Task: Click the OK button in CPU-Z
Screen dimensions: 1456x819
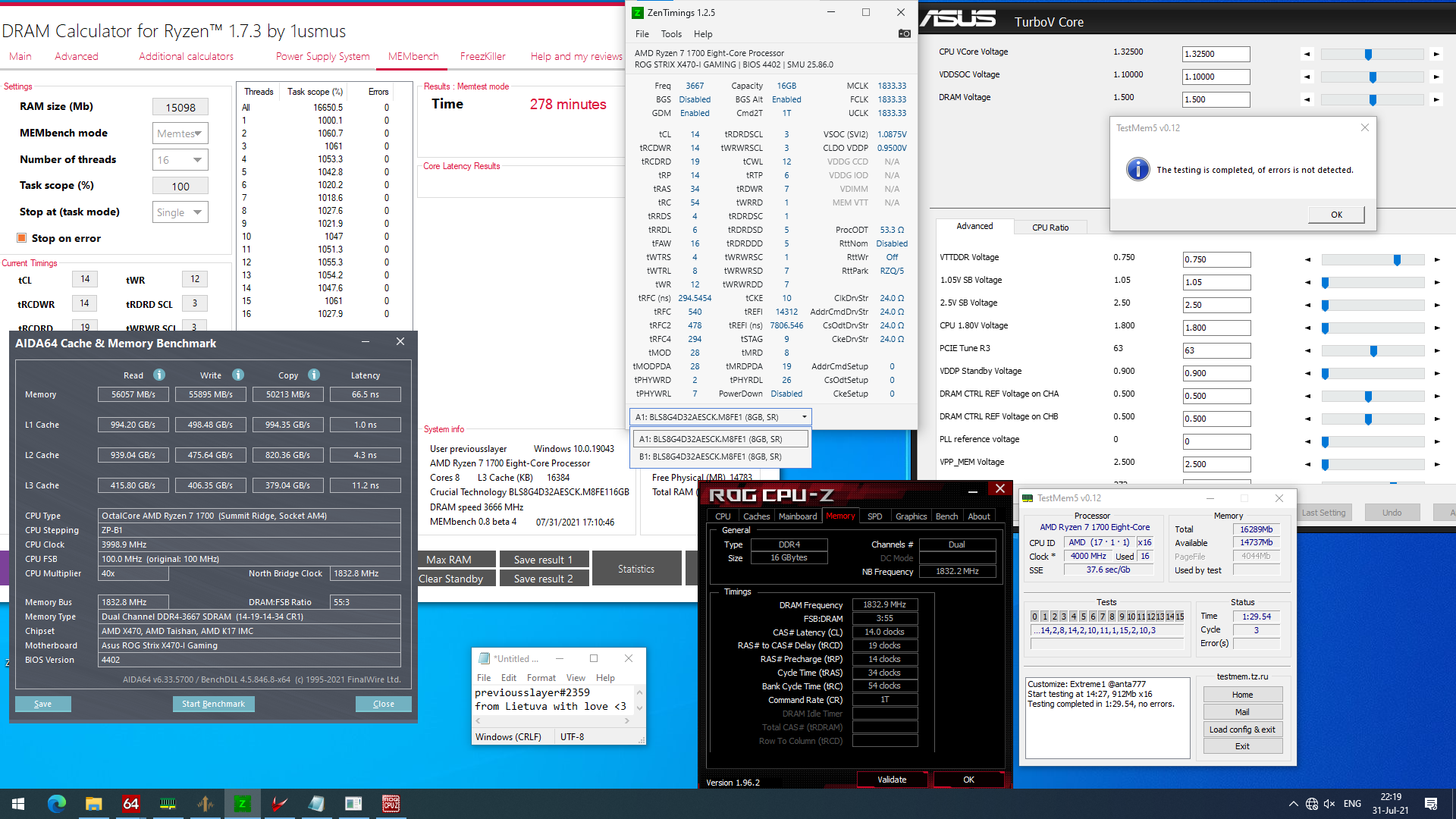Action: point(968,780)
